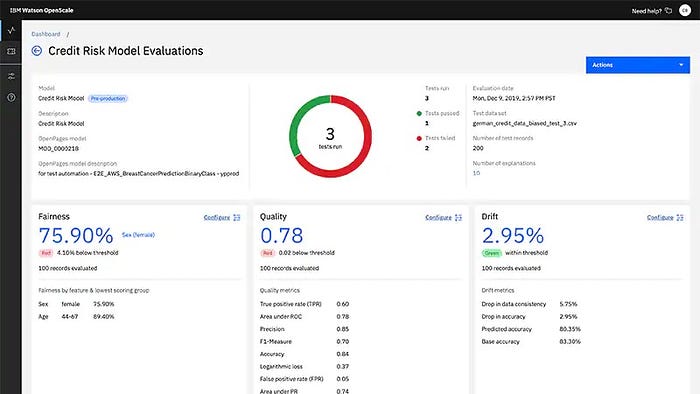The width and height of the screenshot is (700, 394).
Task: Open number of explanations link 10
Action: point(476,173)
